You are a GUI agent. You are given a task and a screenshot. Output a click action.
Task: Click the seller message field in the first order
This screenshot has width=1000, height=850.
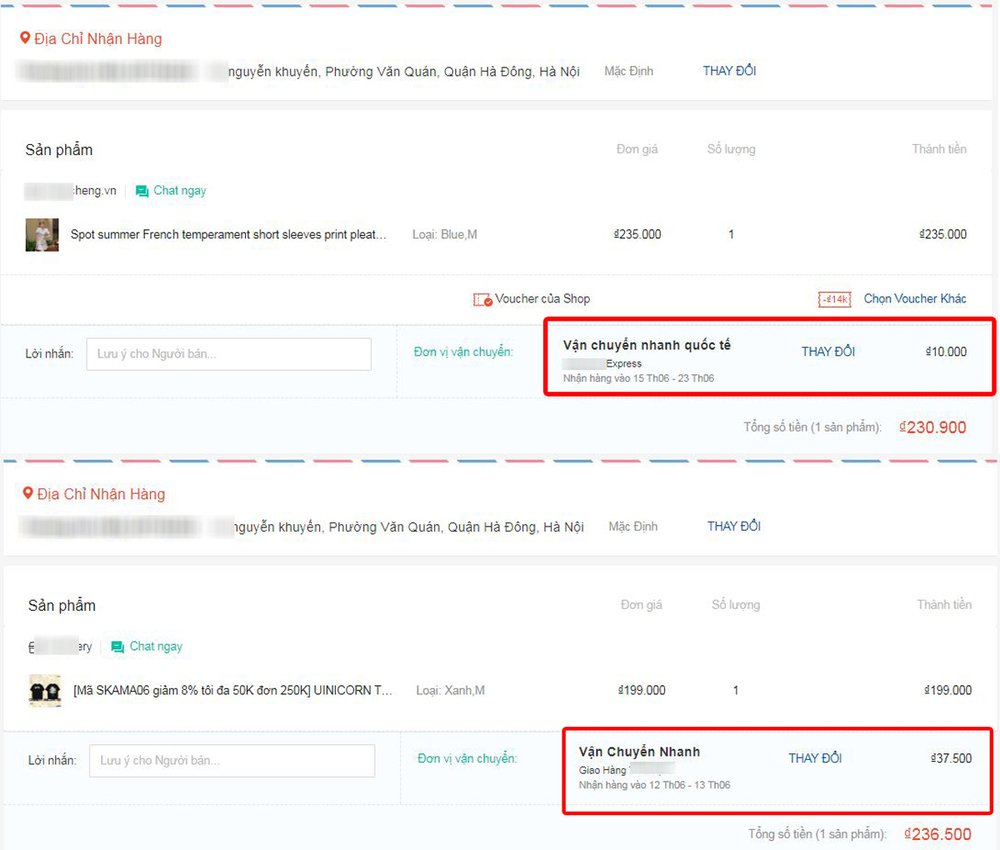click(228, 354)
